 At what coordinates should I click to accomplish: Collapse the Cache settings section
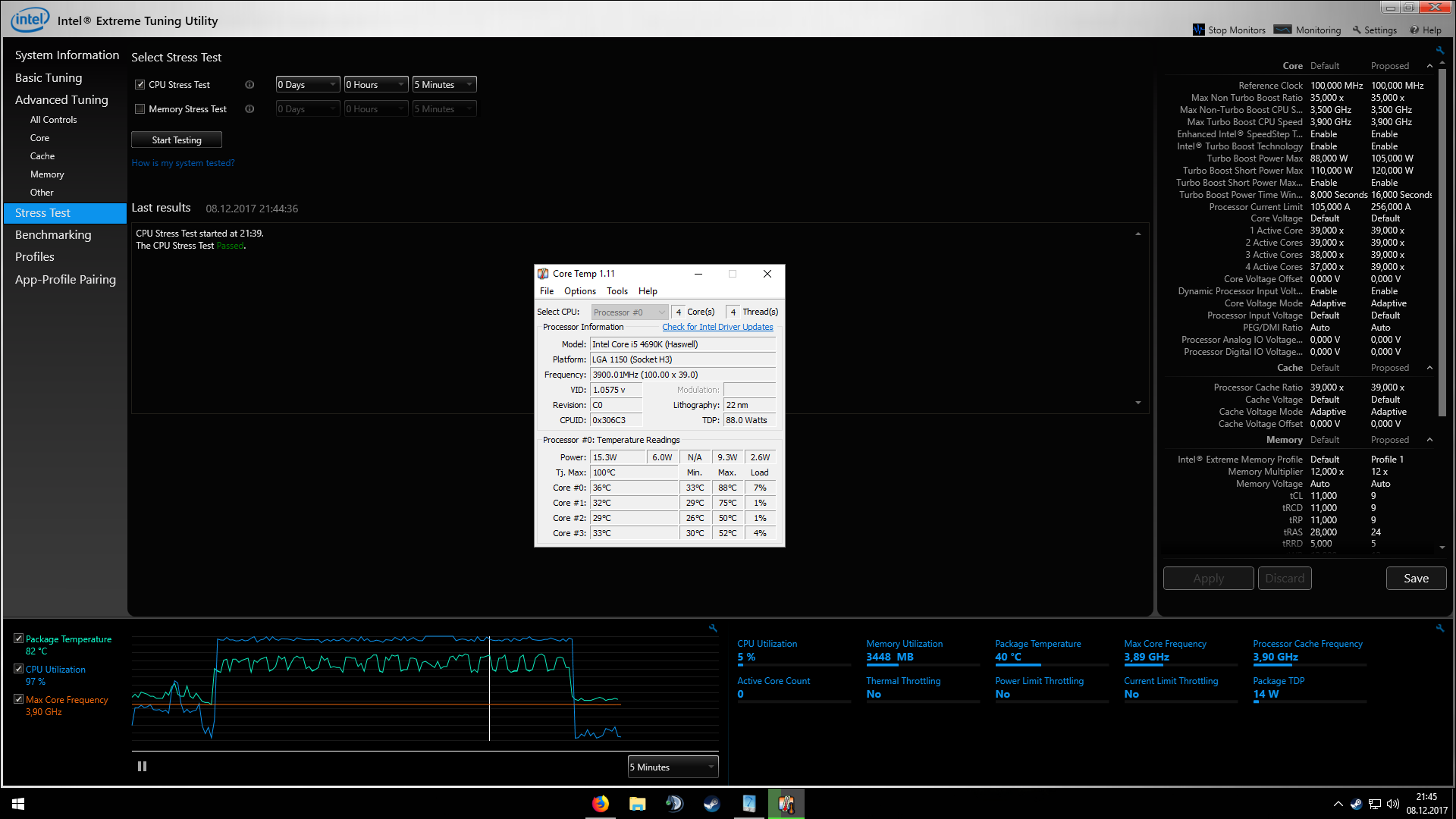[1429, 368]
